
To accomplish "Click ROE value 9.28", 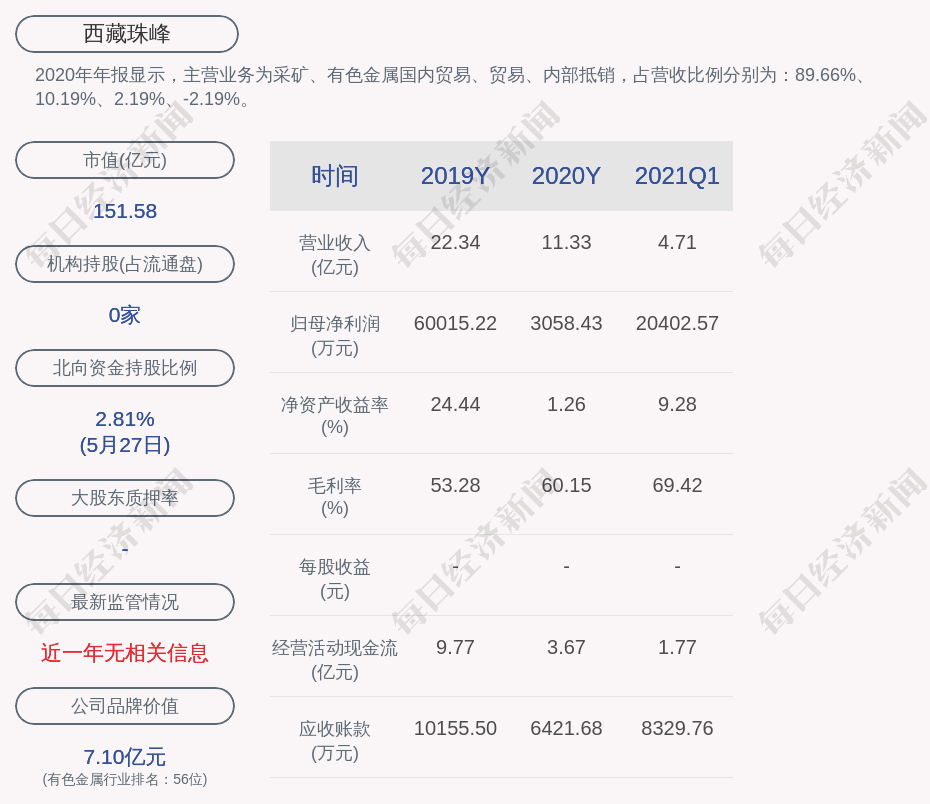I will point(677,404).
